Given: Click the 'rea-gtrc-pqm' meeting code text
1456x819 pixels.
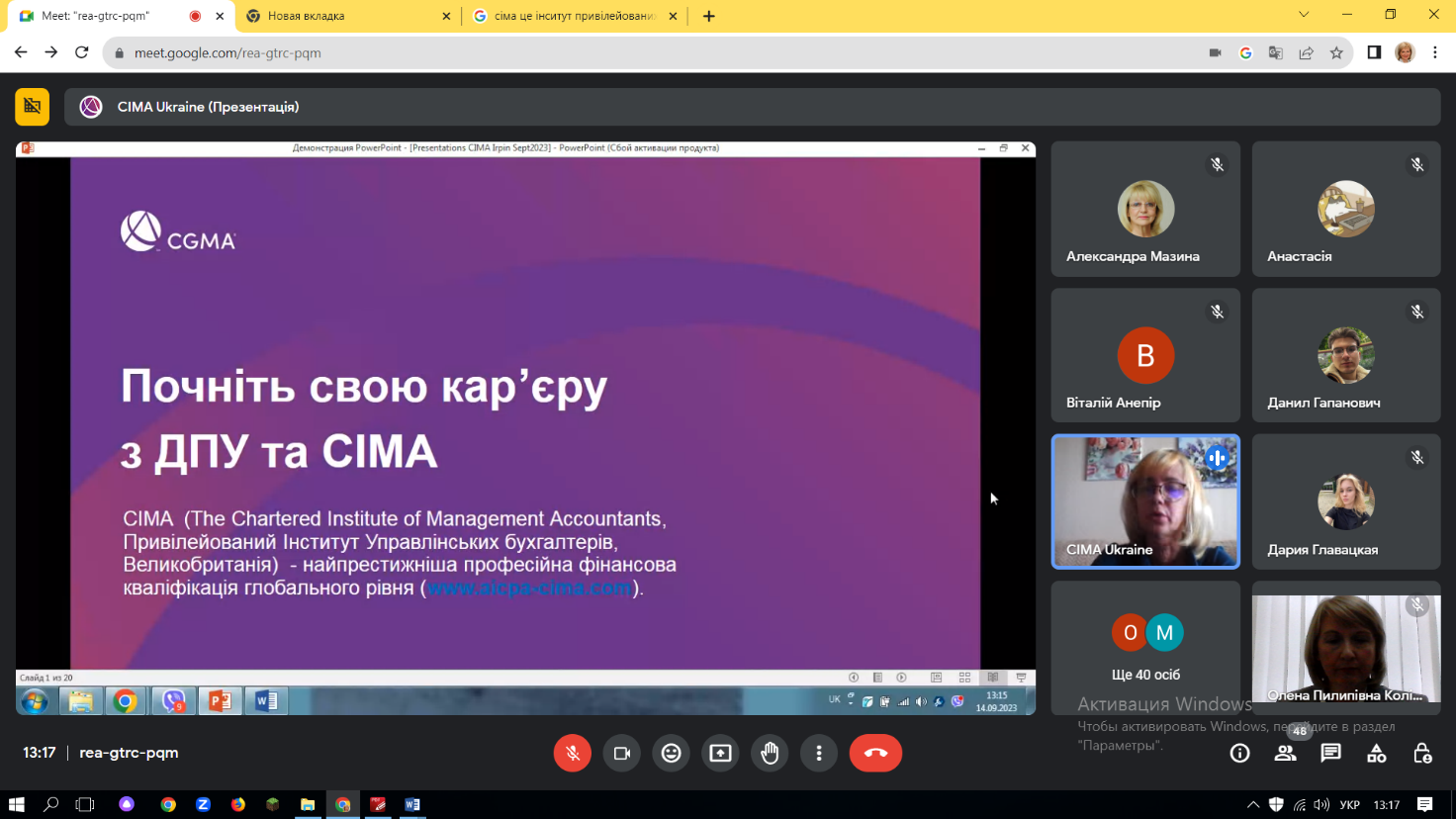Looking at the screenshot, I should pyautogui.click(x=129, y=753).
